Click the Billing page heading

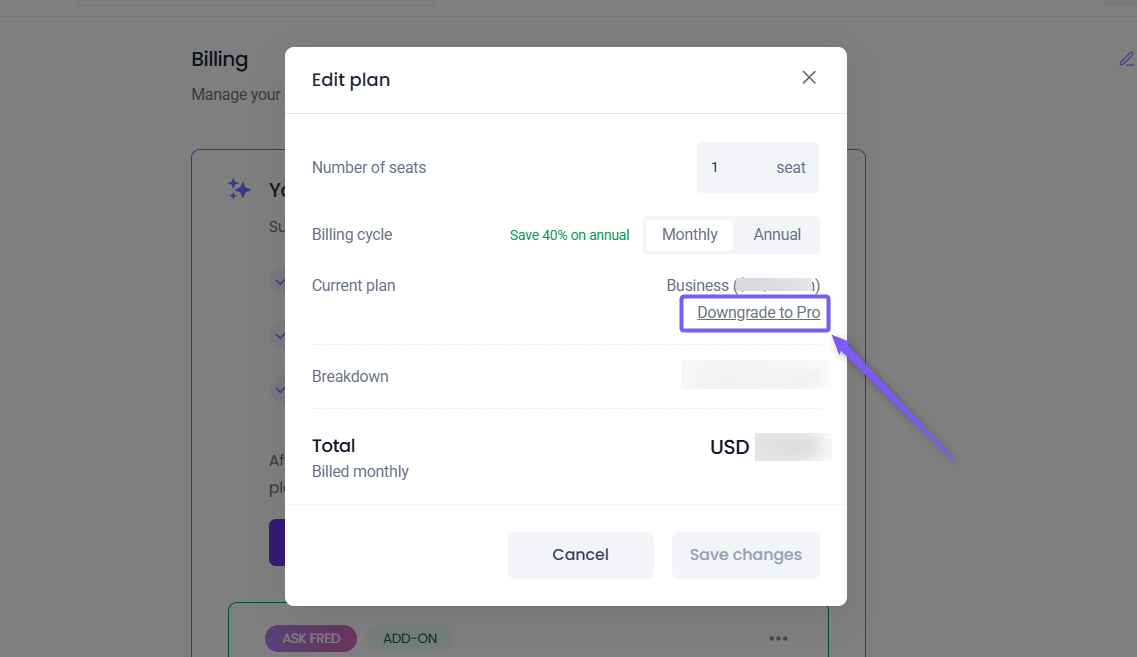[x=220, y=59]
